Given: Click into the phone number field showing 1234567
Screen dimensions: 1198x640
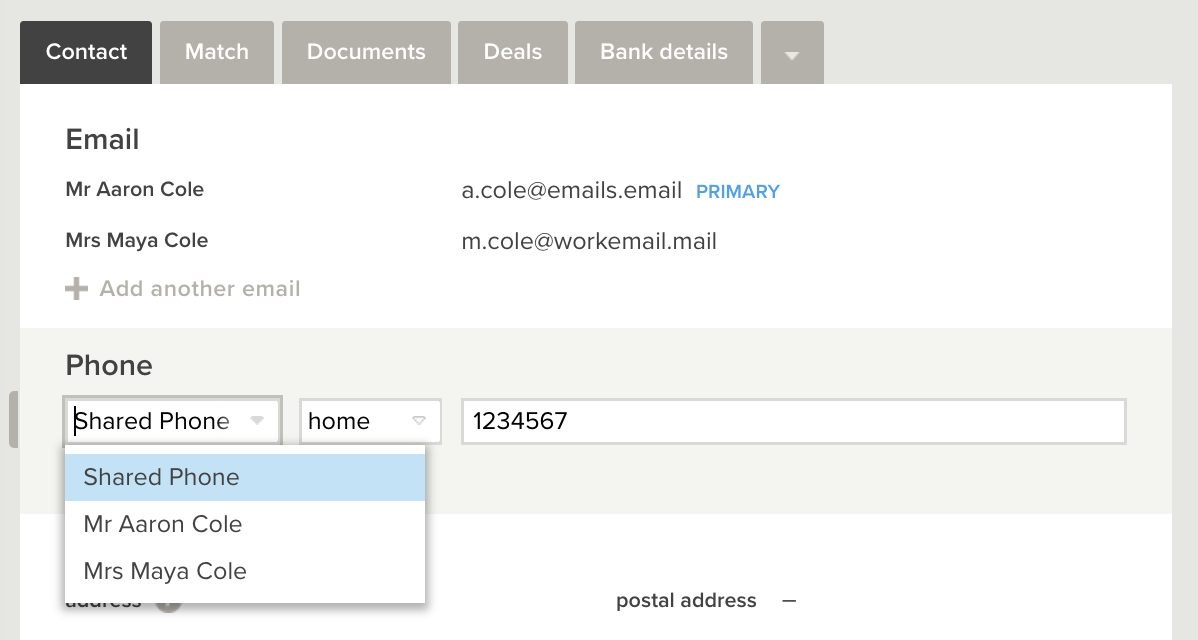Looking at the screenshot, I should coord(794,421).
